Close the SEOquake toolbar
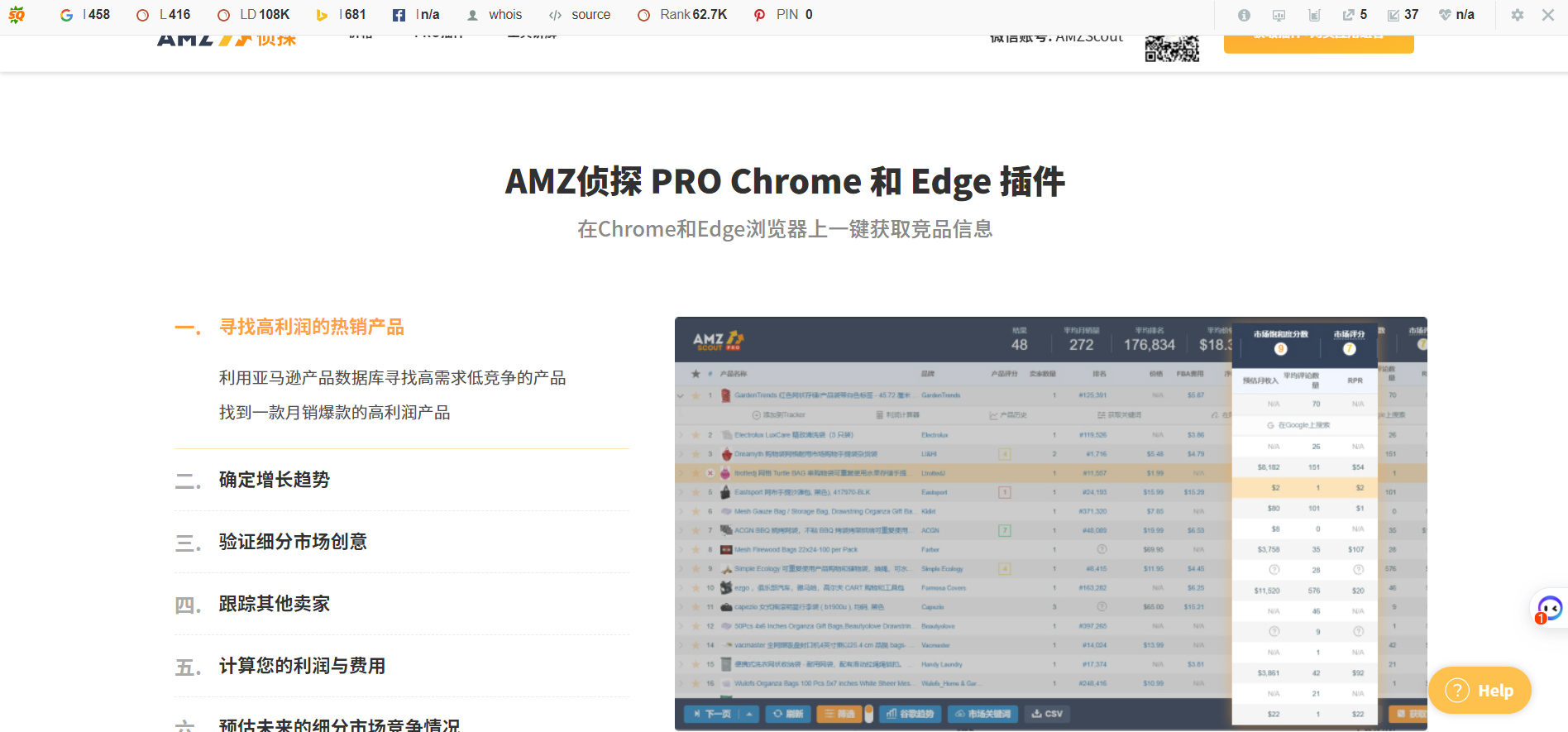Screen dimensions: 1568x732 click(x=1548, y=15)
